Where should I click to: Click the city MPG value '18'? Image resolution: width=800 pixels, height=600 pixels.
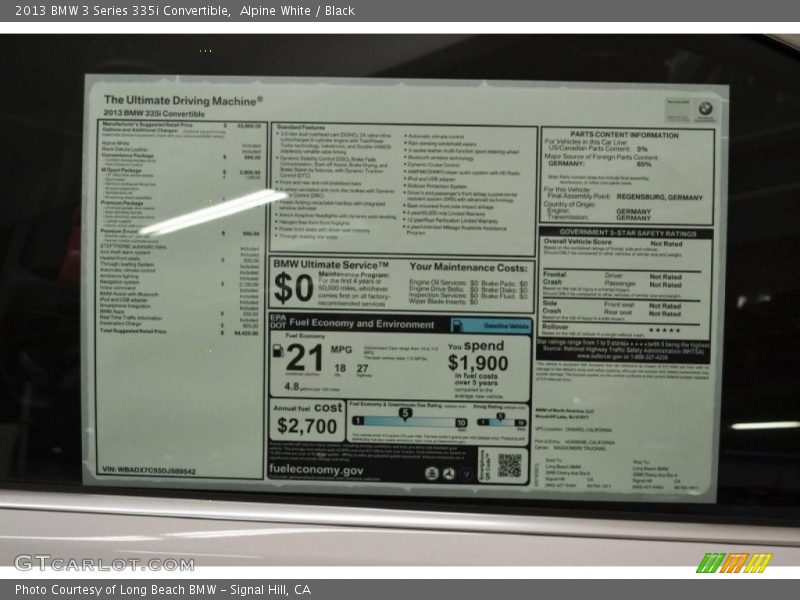340,368
